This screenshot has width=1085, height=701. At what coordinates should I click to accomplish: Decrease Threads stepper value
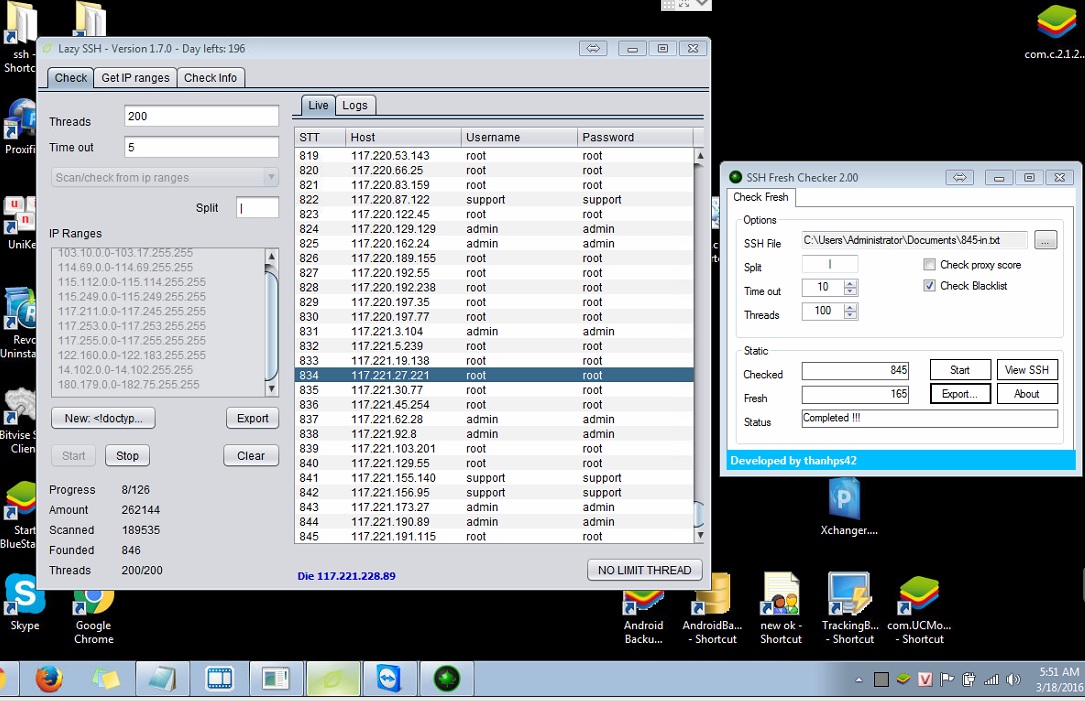(851, 316)
